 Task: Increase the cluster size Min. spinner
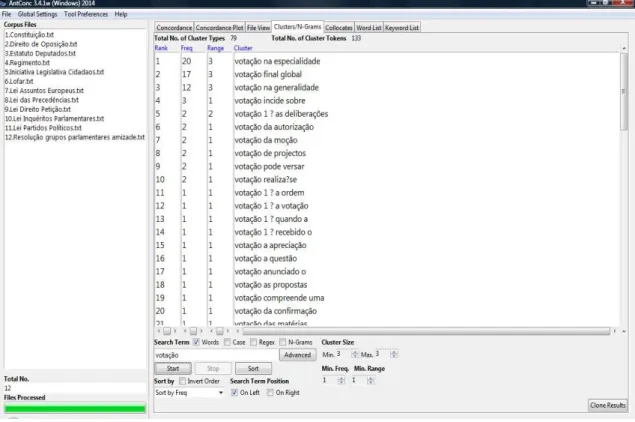click(x=355, y=352)
